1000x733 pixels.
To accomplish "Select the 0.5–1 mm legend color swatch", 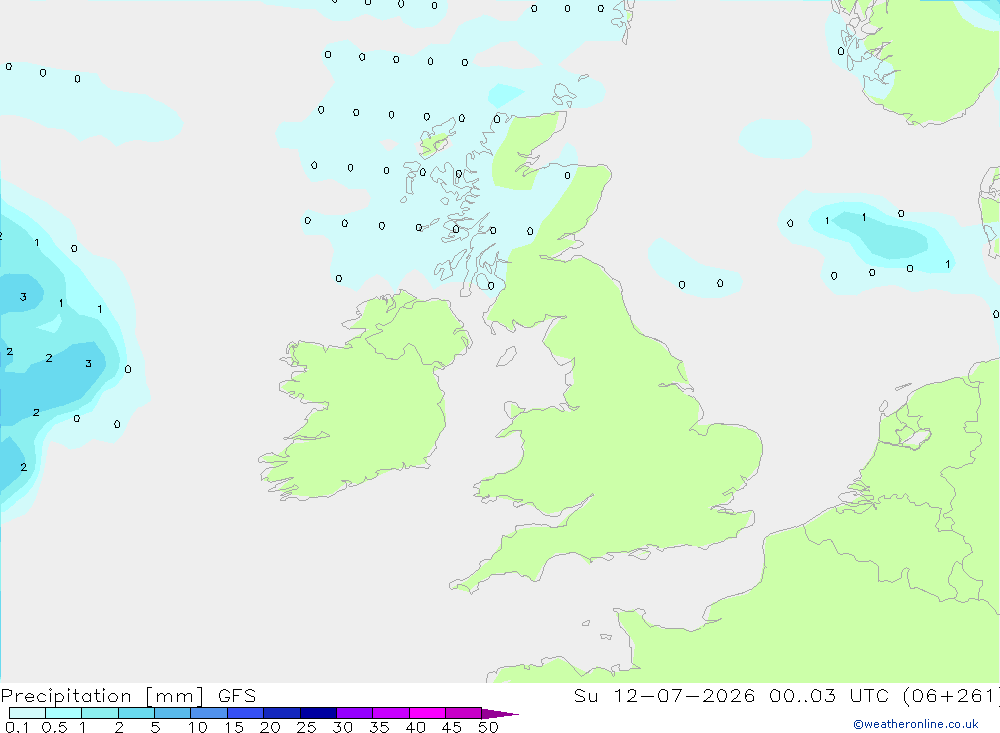I will pyautogui.click(x=63, y=713).
